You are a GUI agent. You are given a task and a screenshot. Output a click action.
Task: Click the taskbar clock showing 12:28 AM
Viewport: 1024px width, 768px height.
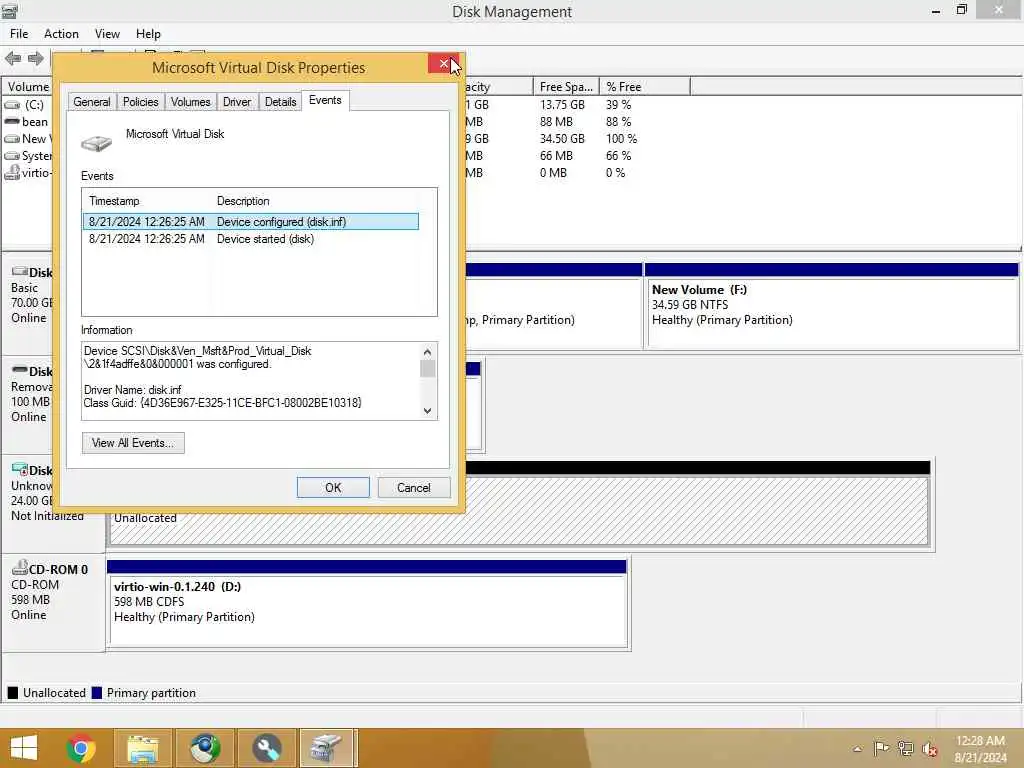point(980,749)
